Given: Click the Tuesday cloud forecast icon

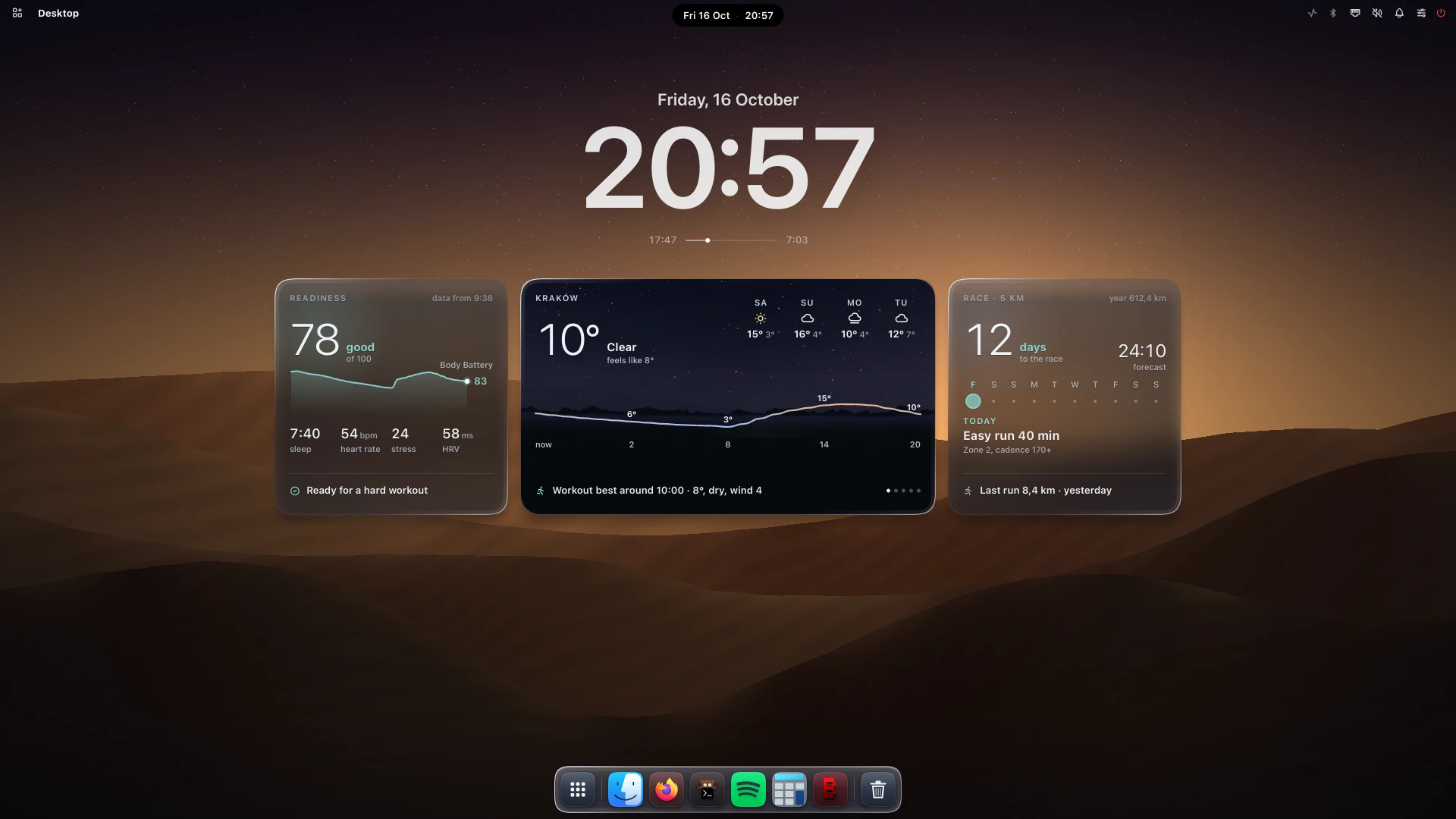Looking at the screenshot, I should (x=902, y=318).
